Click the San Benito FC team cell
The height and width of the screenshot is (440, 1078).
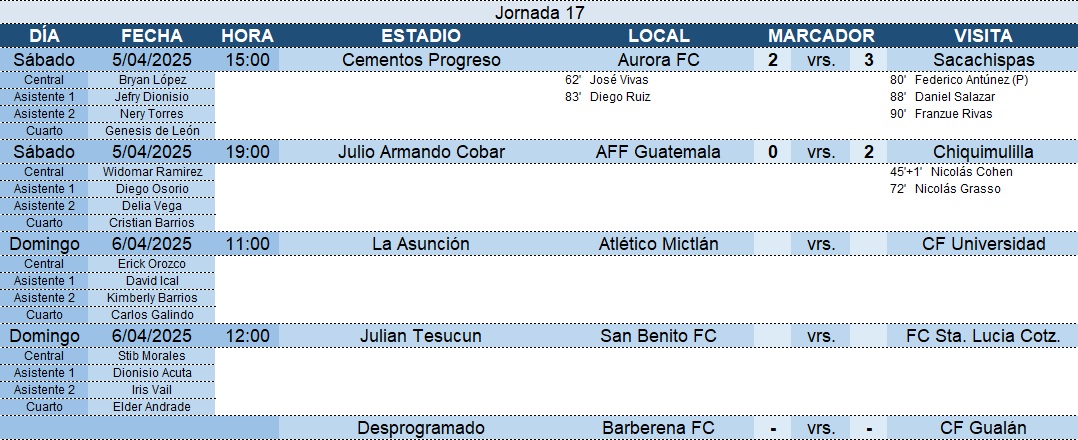(x=659, y=336)
